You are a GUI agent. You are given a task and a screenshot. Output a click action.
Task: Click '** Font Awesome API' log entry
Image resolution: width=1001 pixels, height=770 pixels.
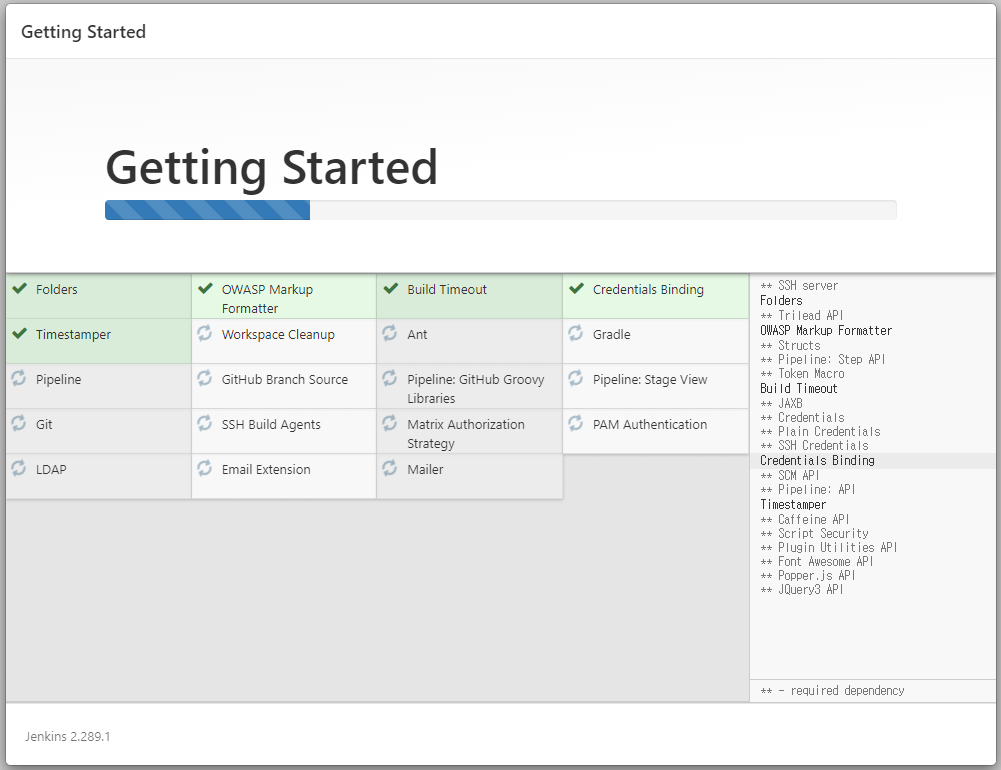(x=817, y=561)
